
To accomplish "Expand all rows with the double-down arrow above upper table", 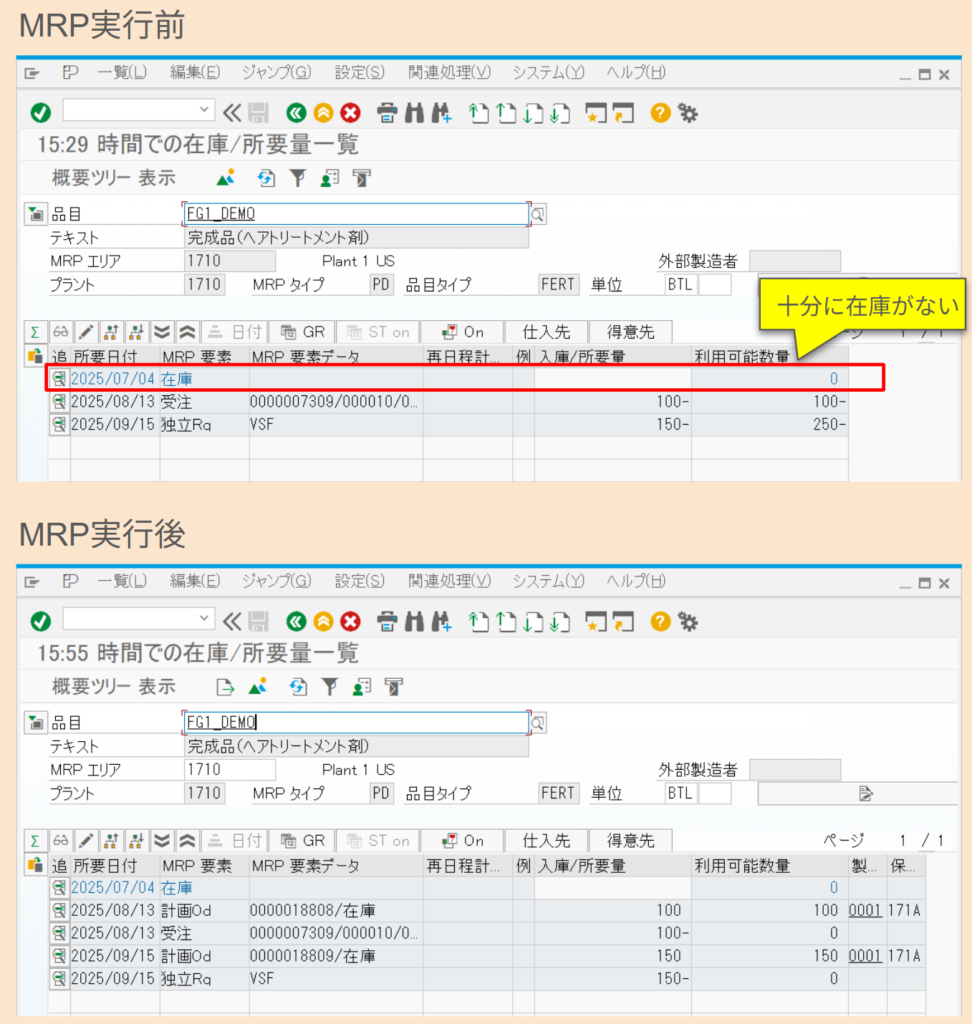I will [162, 332].
